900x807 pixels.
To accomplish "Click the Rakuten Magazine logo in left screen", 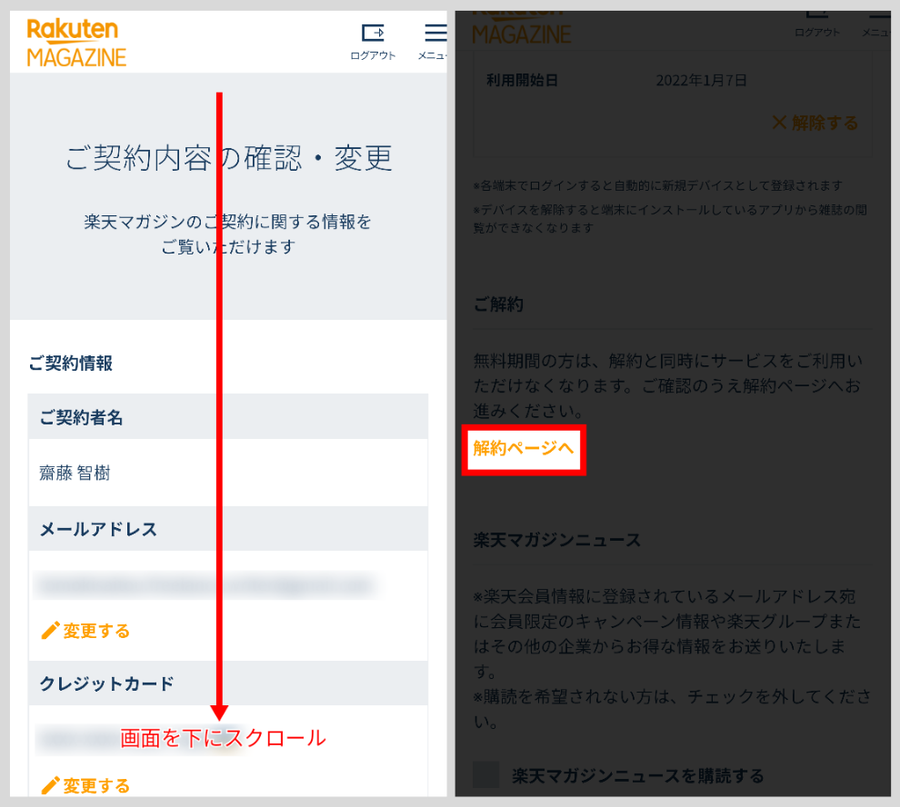I will click(x=76, y=43).
